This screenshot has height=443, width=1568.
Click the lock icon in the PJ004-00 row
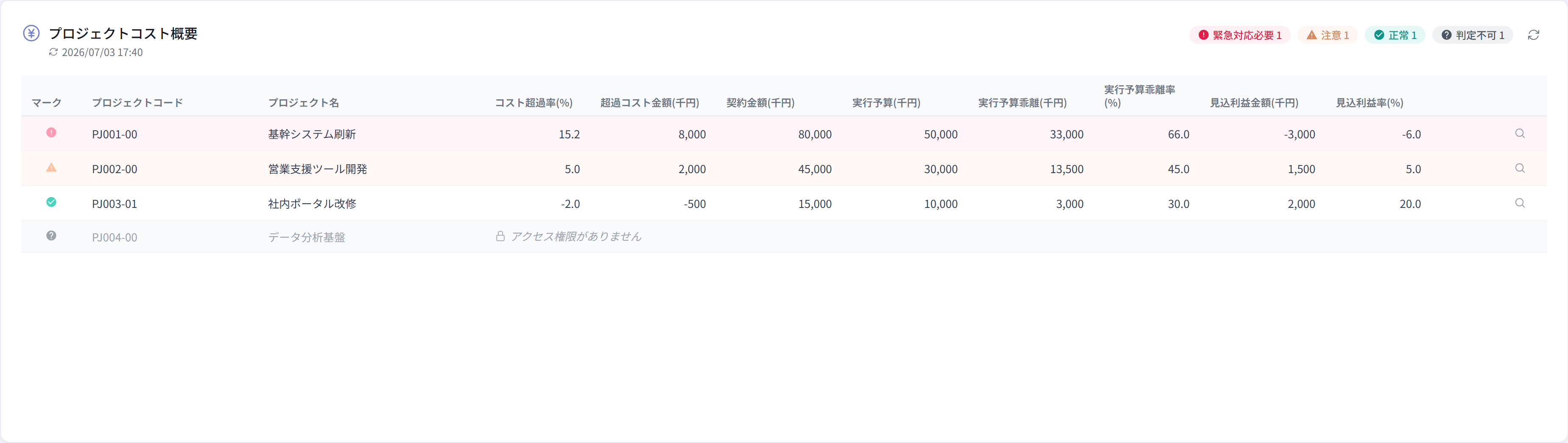pyautogui.click(x=500, y=236)
